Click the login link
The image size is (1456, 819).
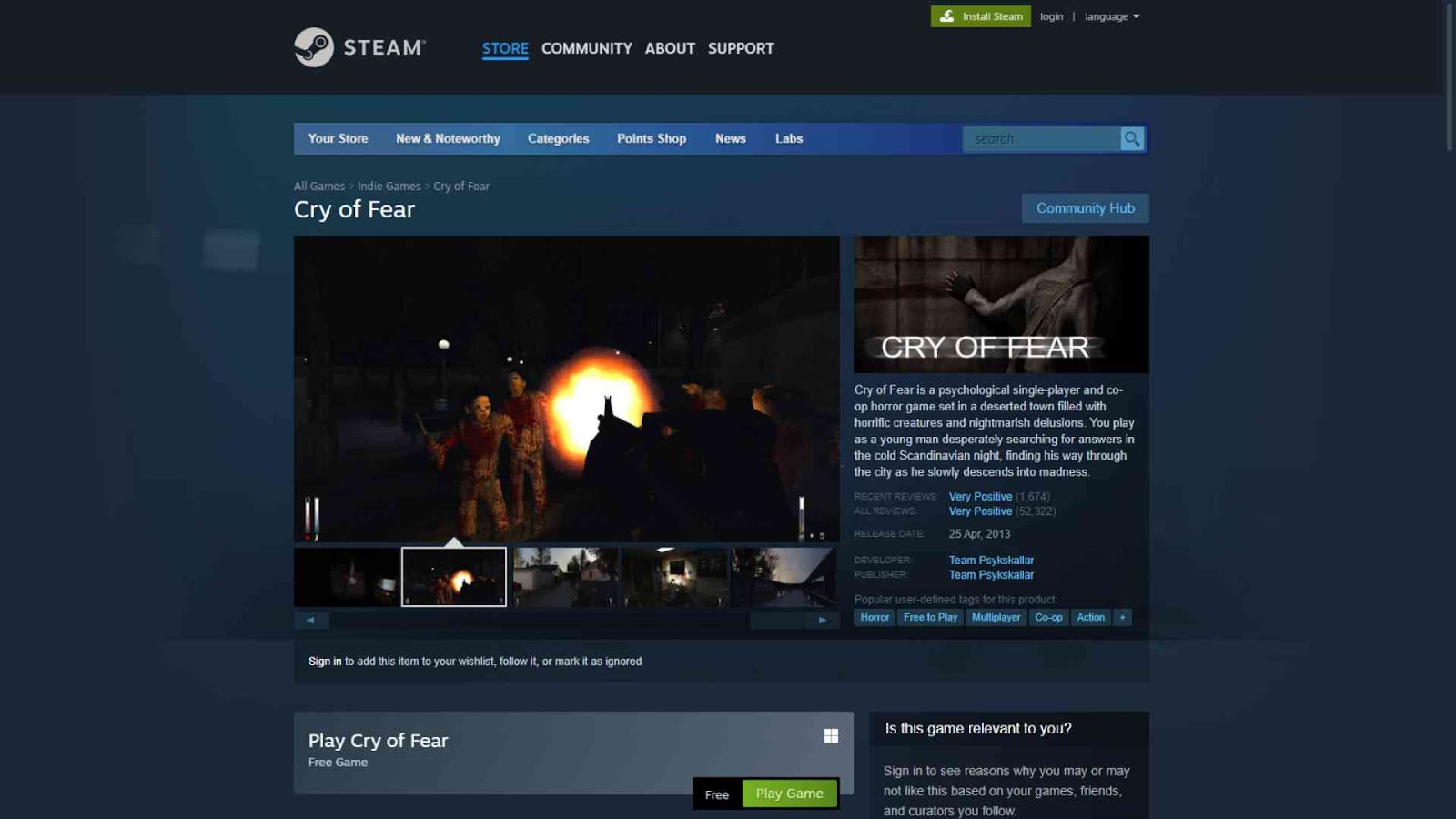[1052, 16]
